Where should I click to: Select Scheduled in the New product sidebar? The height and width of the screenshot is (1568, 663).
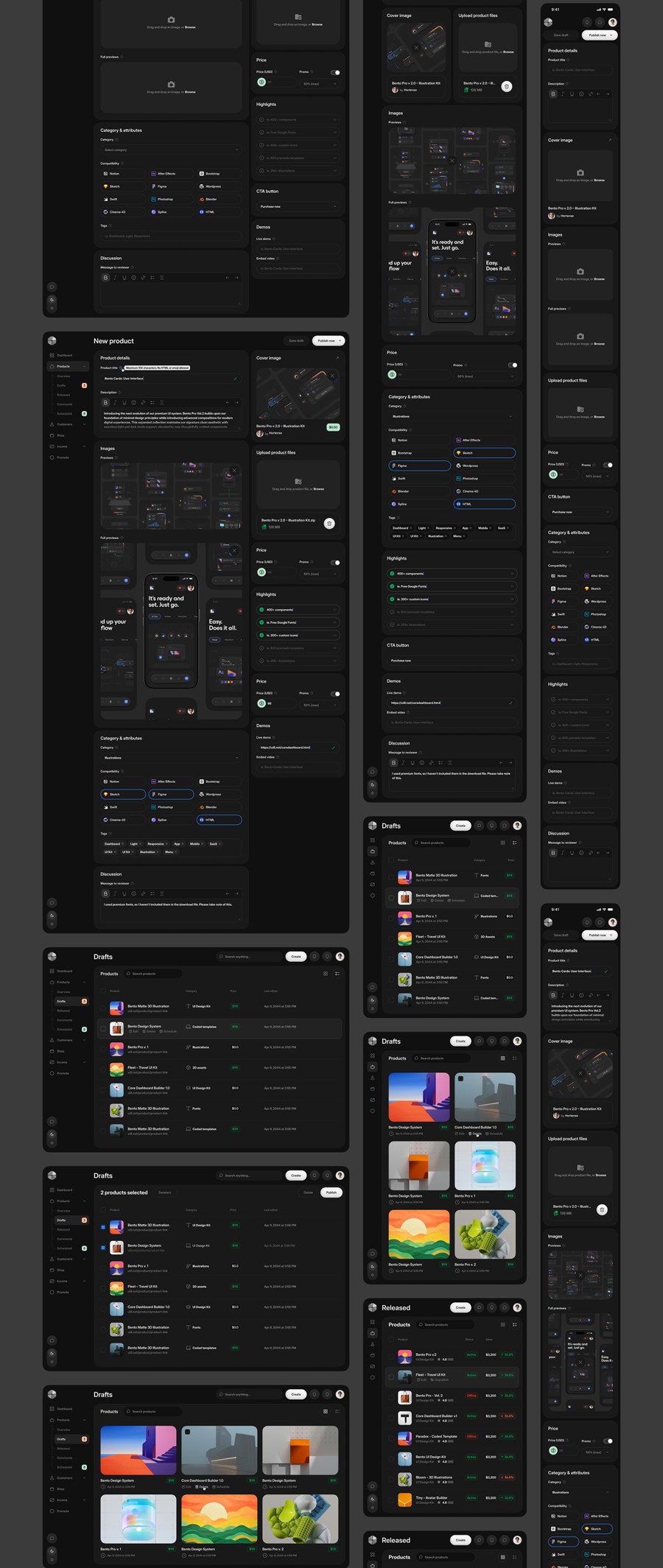65,414
